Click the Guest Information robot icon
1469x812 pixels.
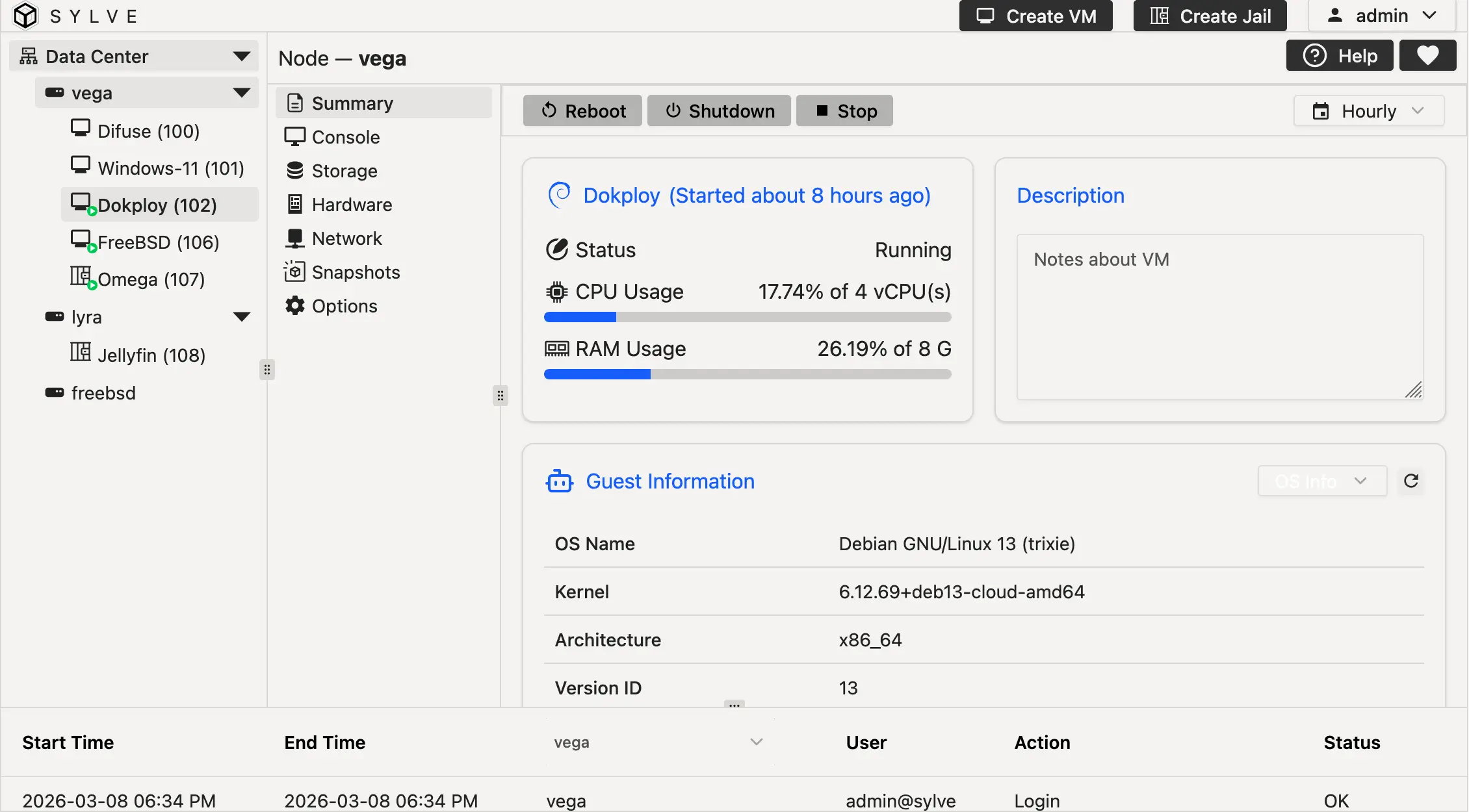tap(559, 481)
